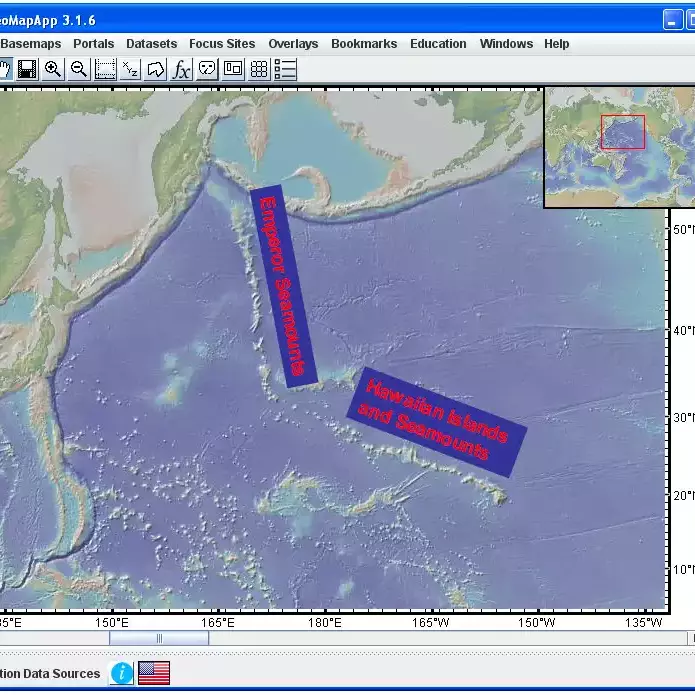Click the XYZ profile tool icon
695x695 pixels.
pyautogui.click(x=131, y=69)
